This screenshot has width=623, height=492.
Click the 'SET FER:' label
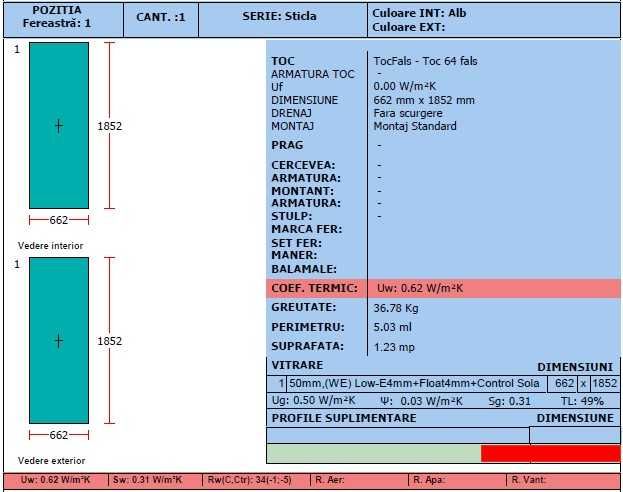(296, 243)
